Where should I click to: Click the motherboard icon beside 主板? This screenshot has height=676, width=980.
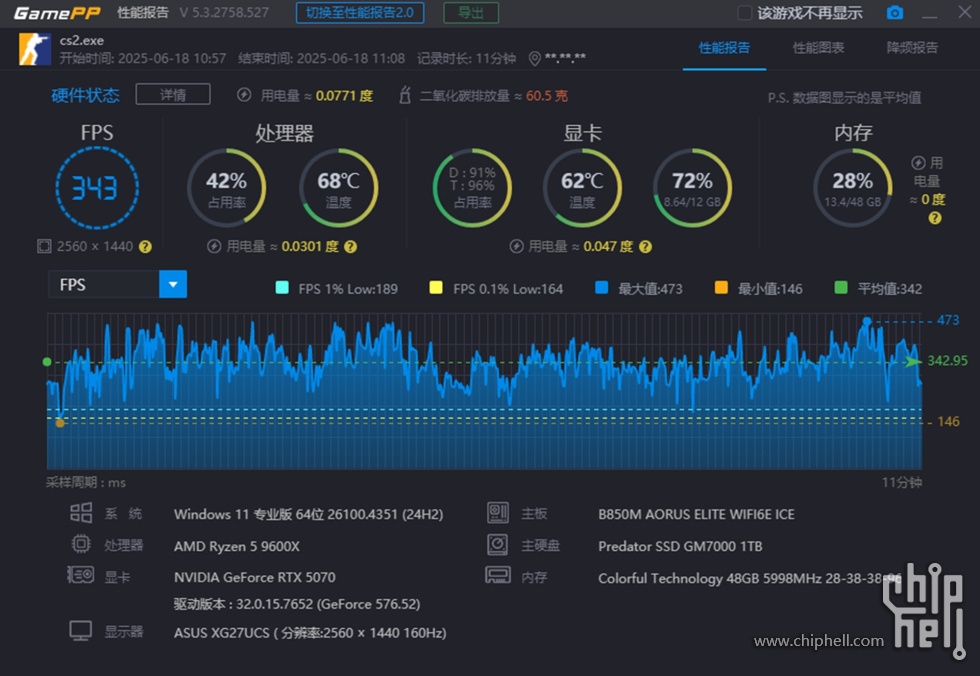tap(498, 513)
